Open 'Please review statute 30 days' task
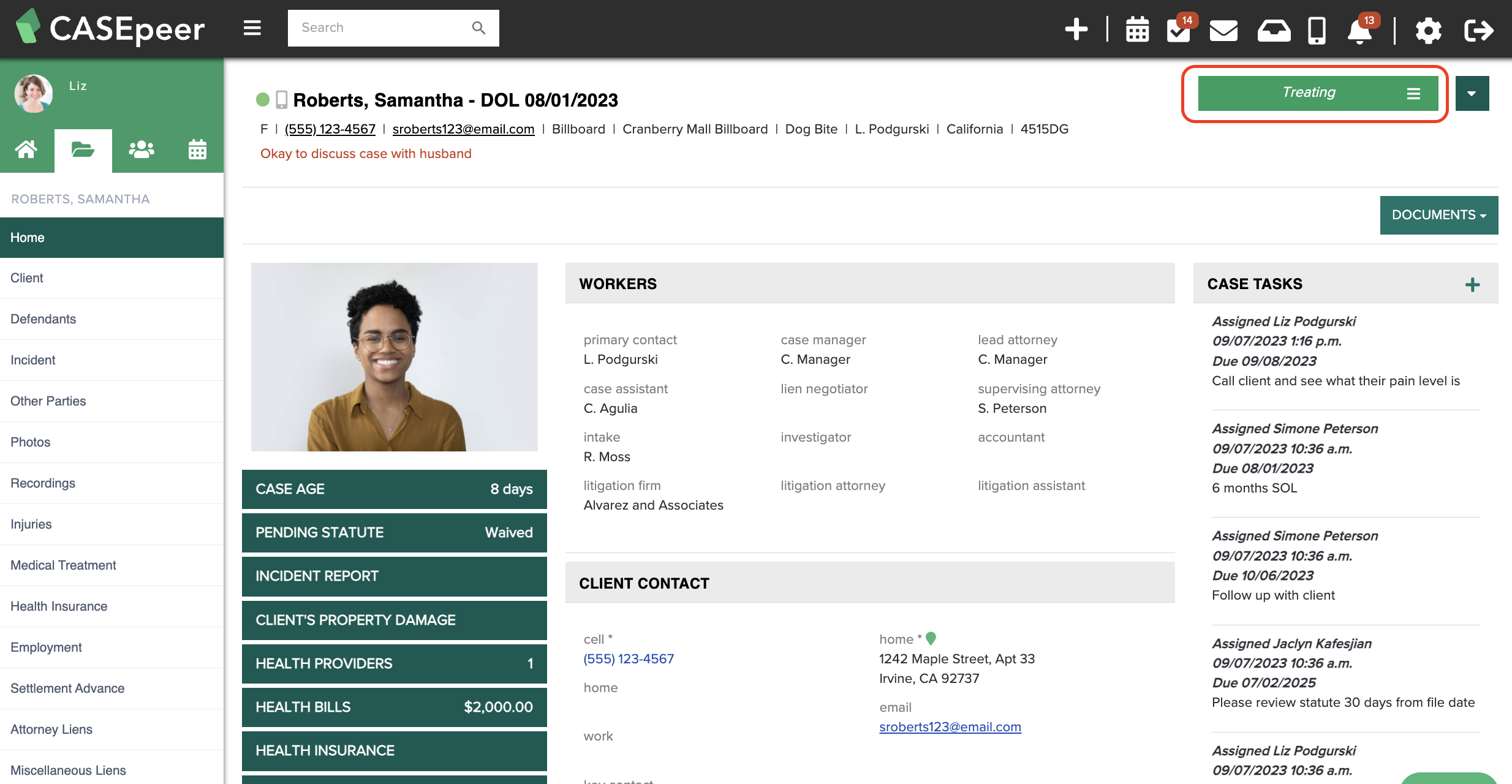This screenshot has width=1512, height=784. coord(1343,703)
